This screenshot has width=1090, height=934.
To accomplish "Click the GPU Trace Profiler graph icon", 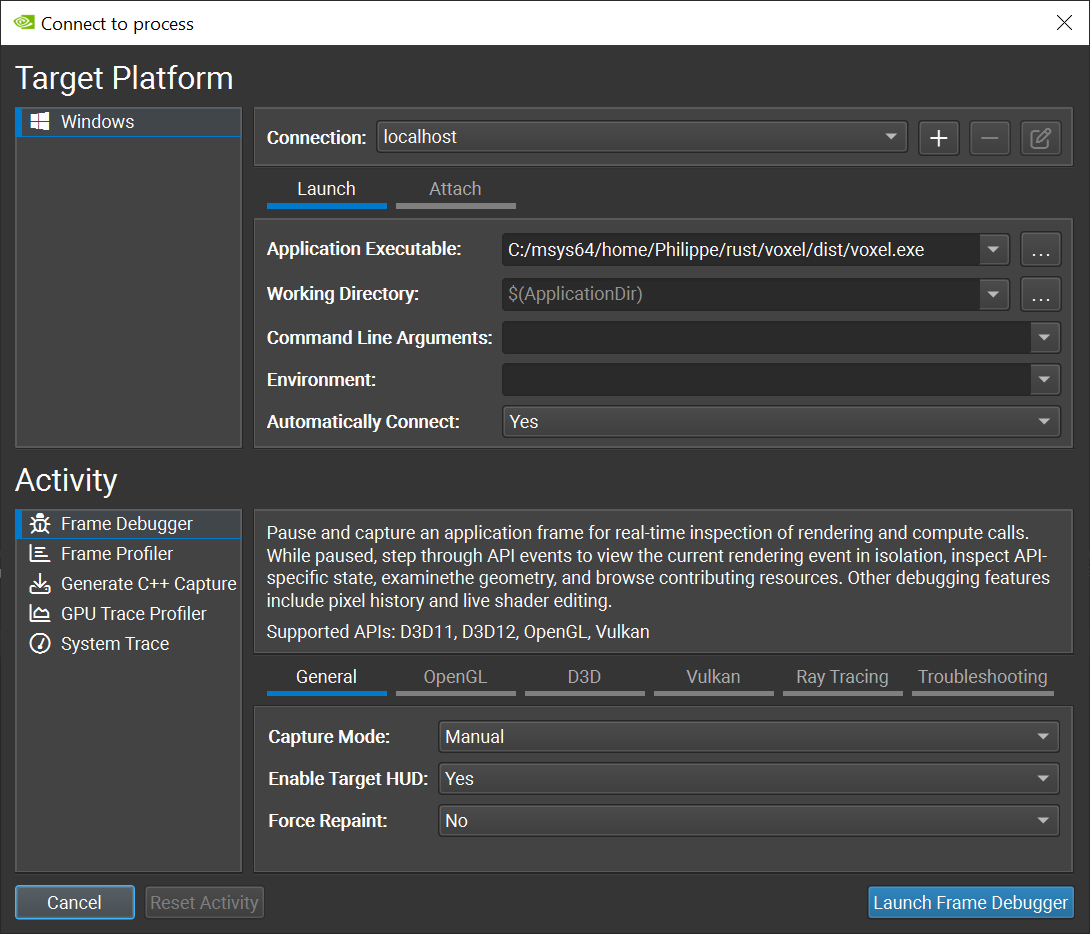I will [40, 614].
